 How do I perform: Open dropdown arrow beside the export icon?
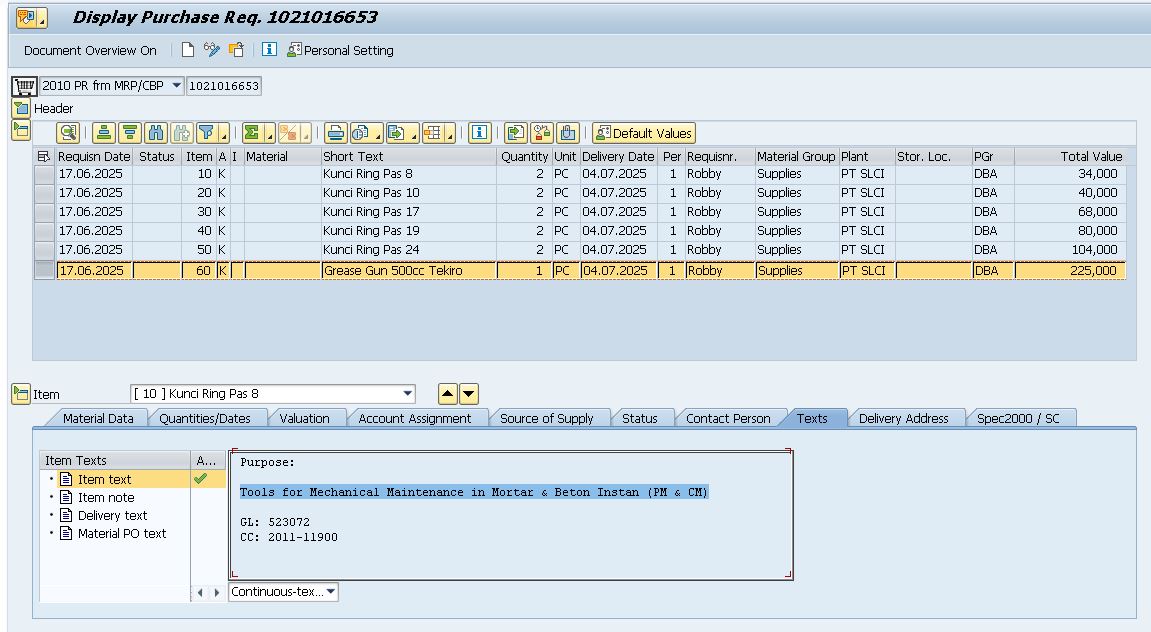click(414, 135)
